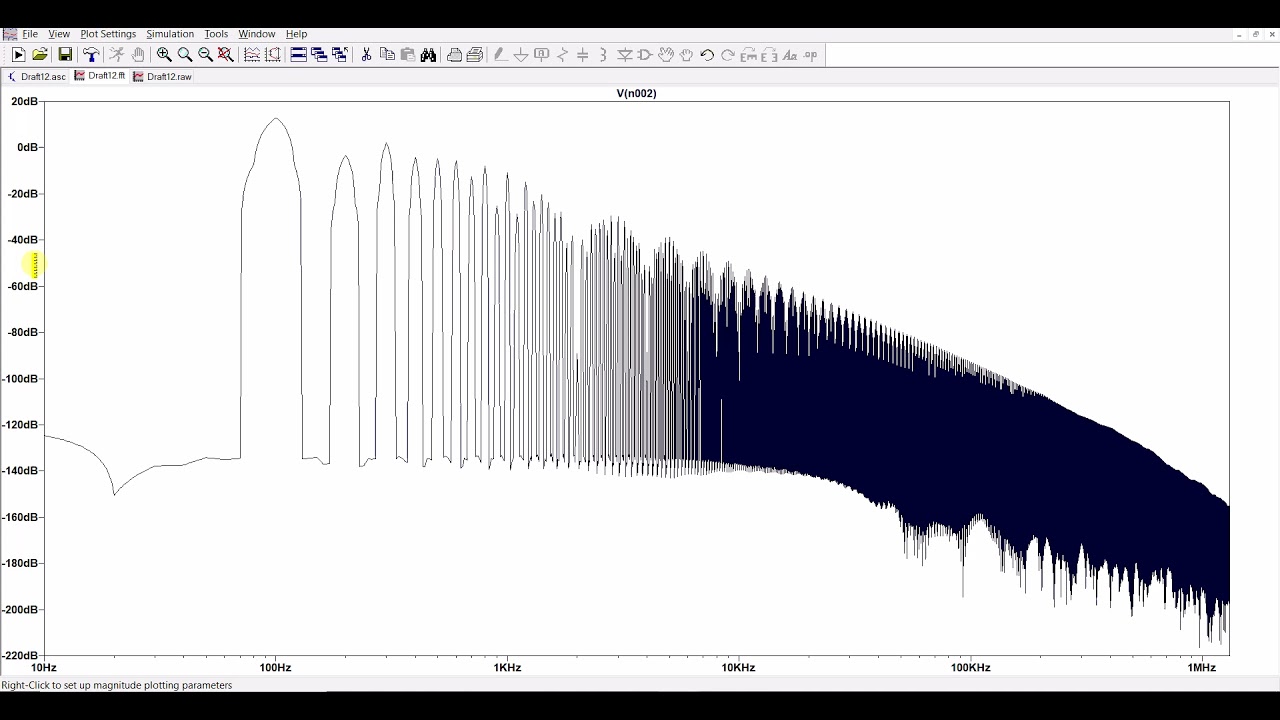Screen dimensions: 1280x720
Task: Select the Draw Wire pencil tool
Action: [499, 55]
